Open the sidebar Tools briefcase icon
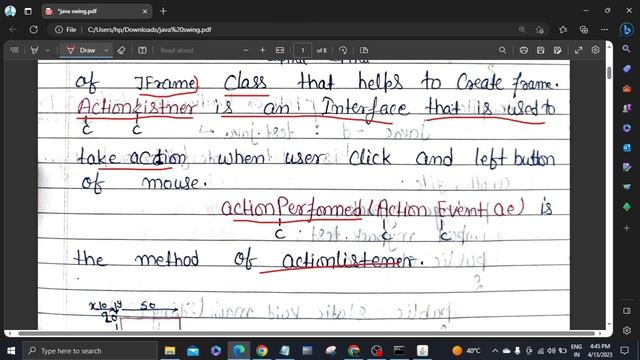 point(627,89)
